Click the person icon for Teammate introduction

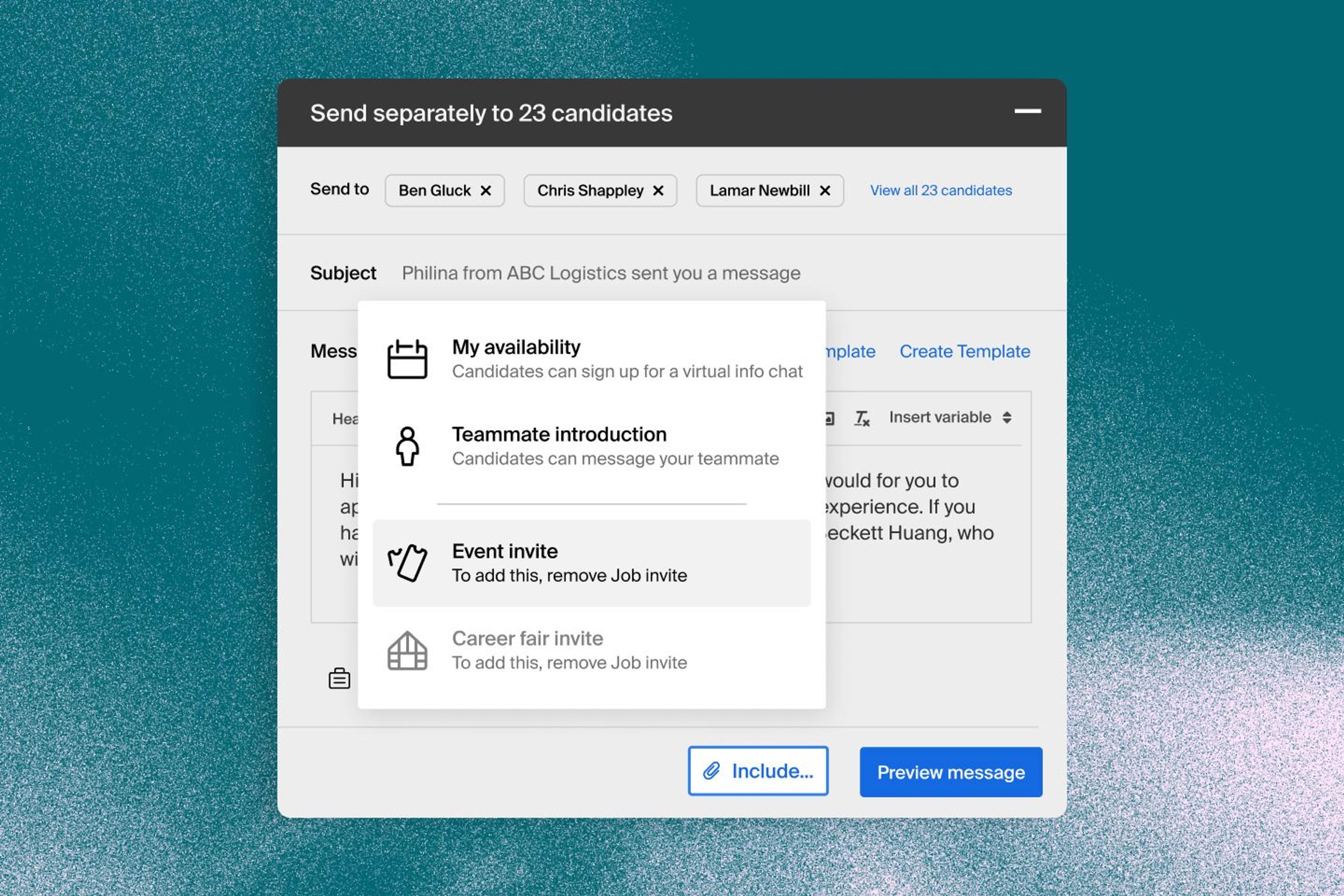tap(407, 446)
